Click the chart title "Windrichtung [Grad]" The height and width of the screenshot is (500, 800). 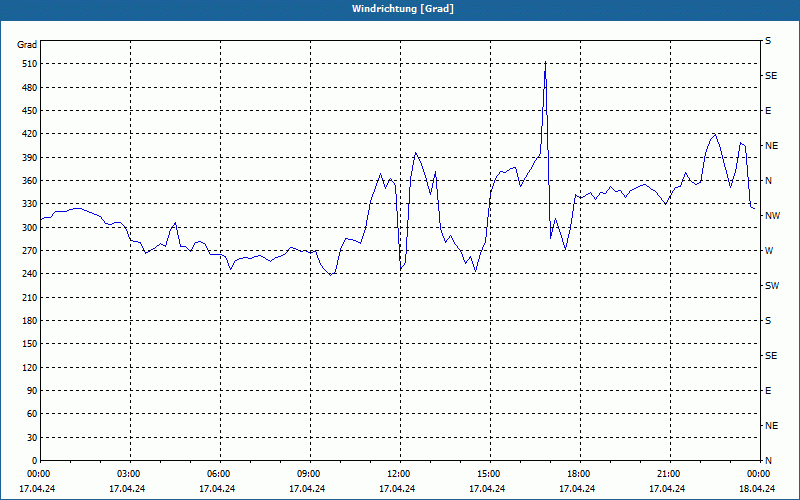[x=403, y=9]
